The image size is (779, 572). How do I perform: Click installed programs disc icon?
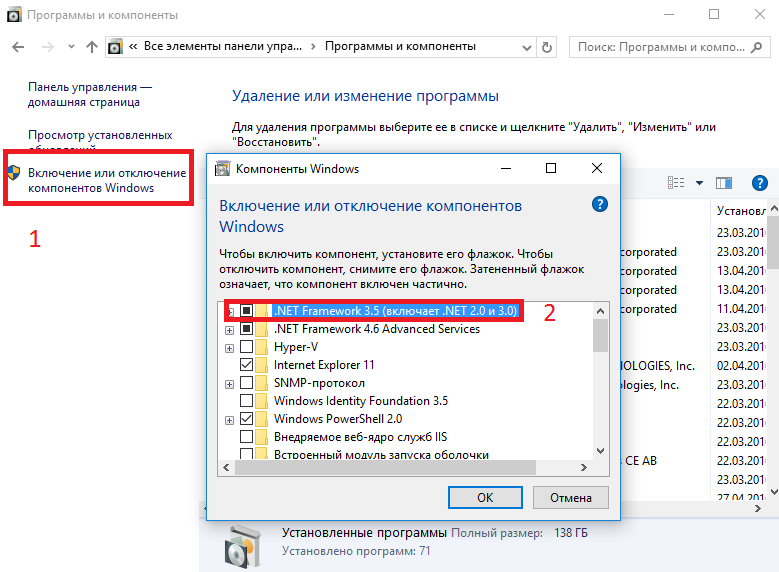click(x=242, y=546)
